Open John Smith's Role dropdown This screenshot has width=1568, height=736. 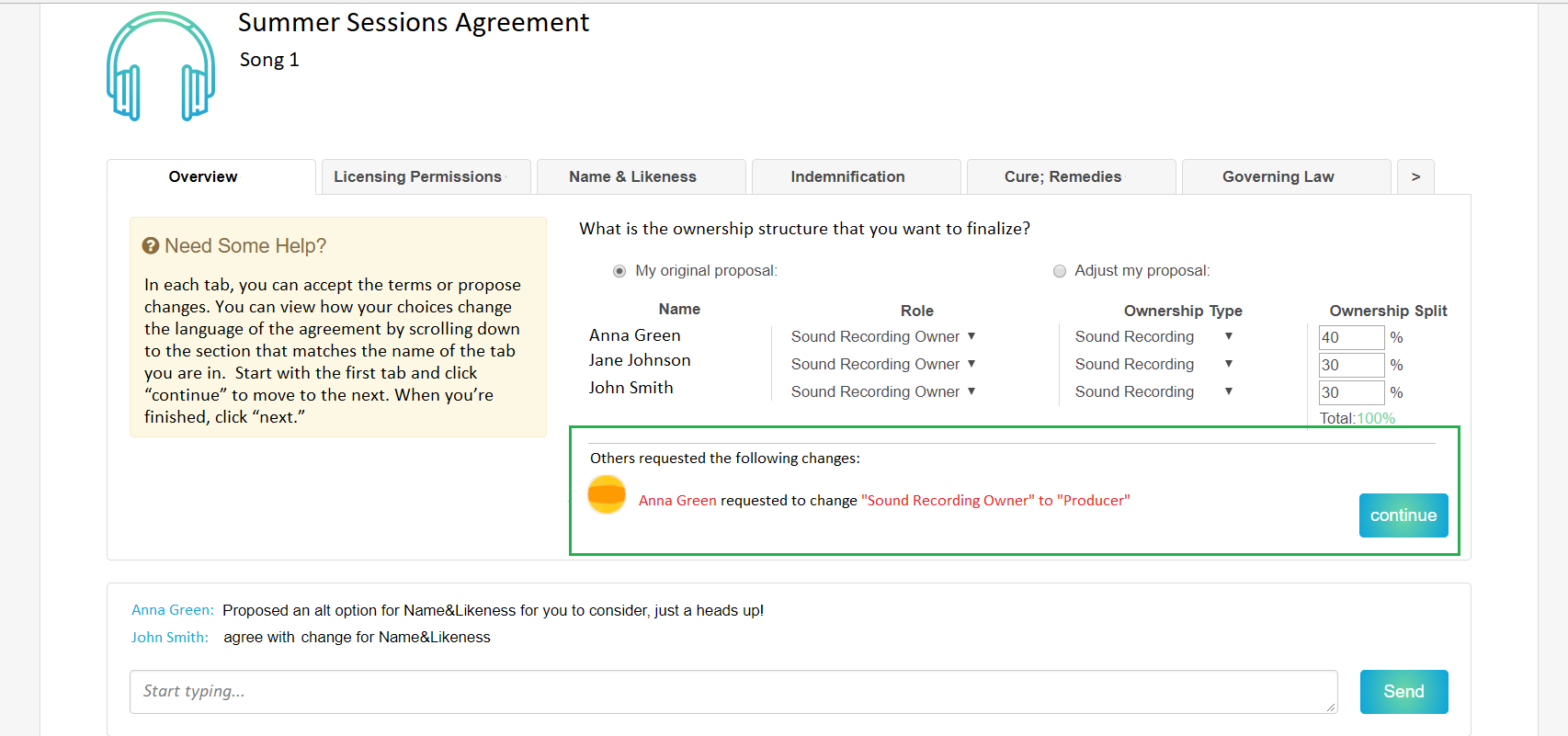(x=882, y=392)
